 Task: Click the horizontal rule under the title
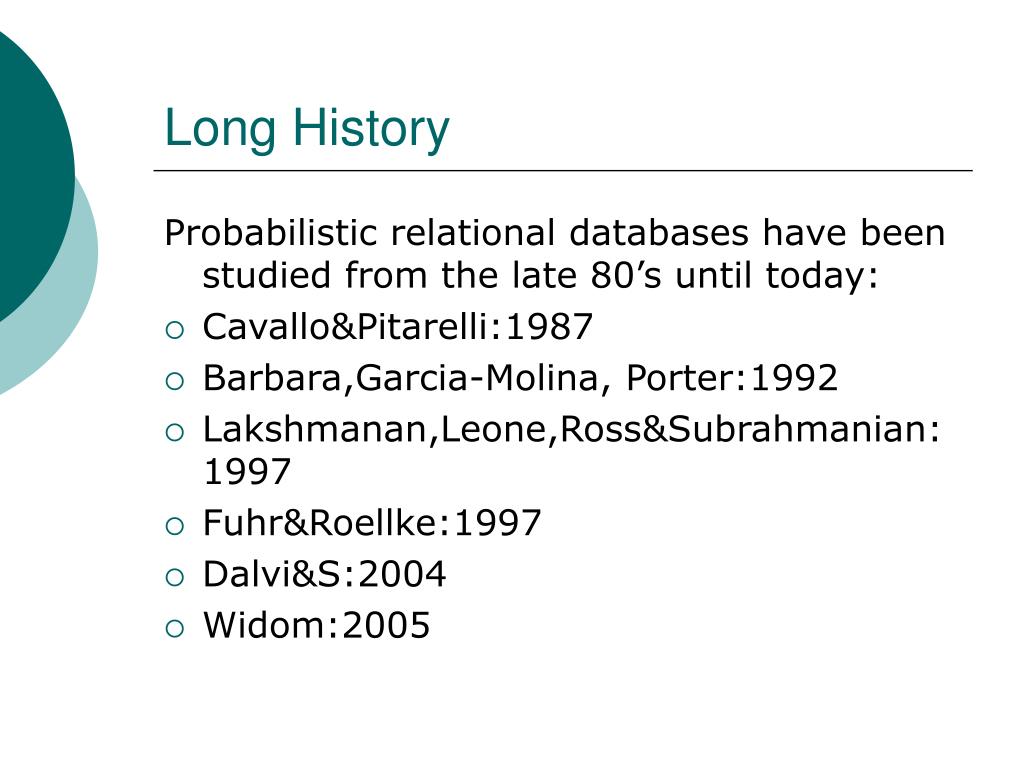coord(563,170)
